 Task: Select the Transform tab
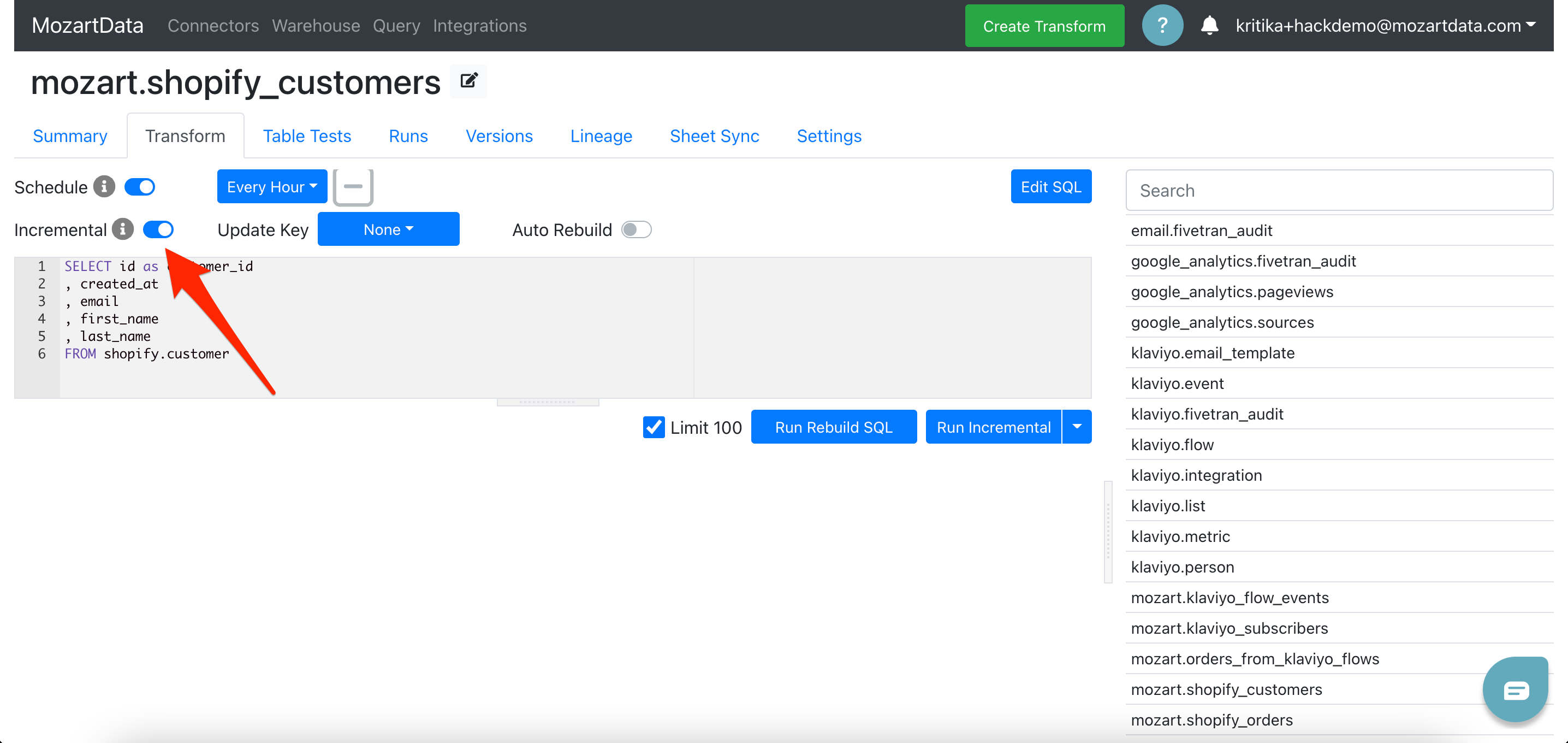click(x=185, y=136)
